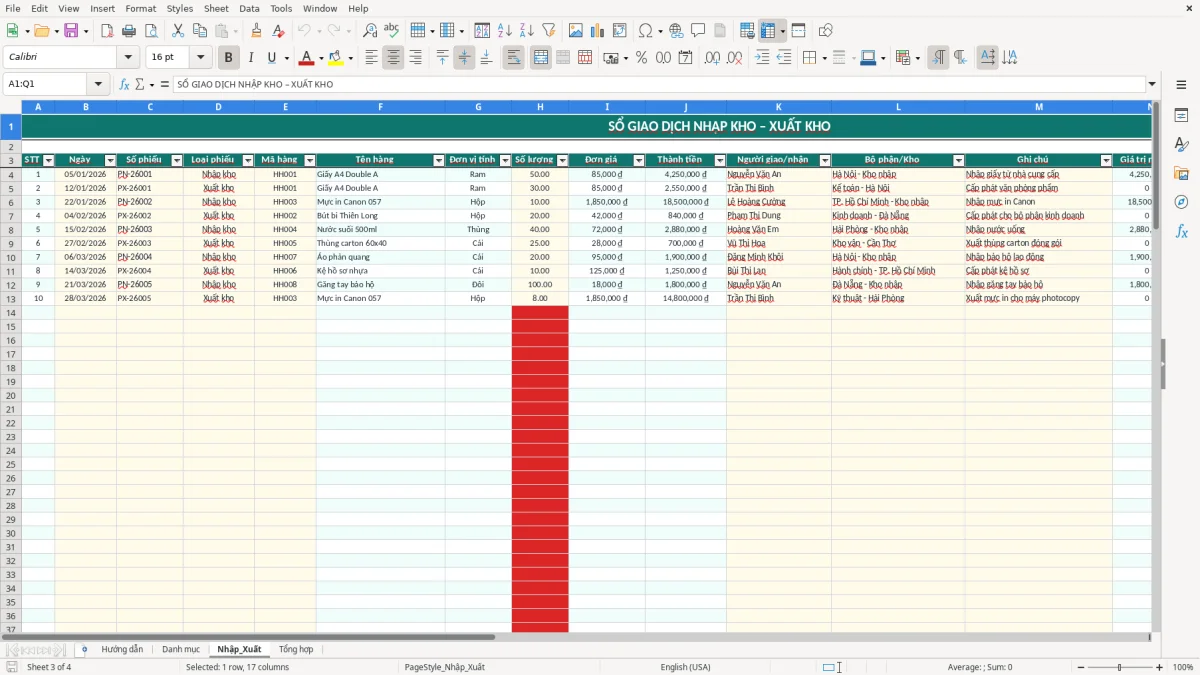This screenshot has height=675, width=1200.
Task: Open the filter dropdown on Ngày column
Action: pyautogui.click(x=110, y=160)
